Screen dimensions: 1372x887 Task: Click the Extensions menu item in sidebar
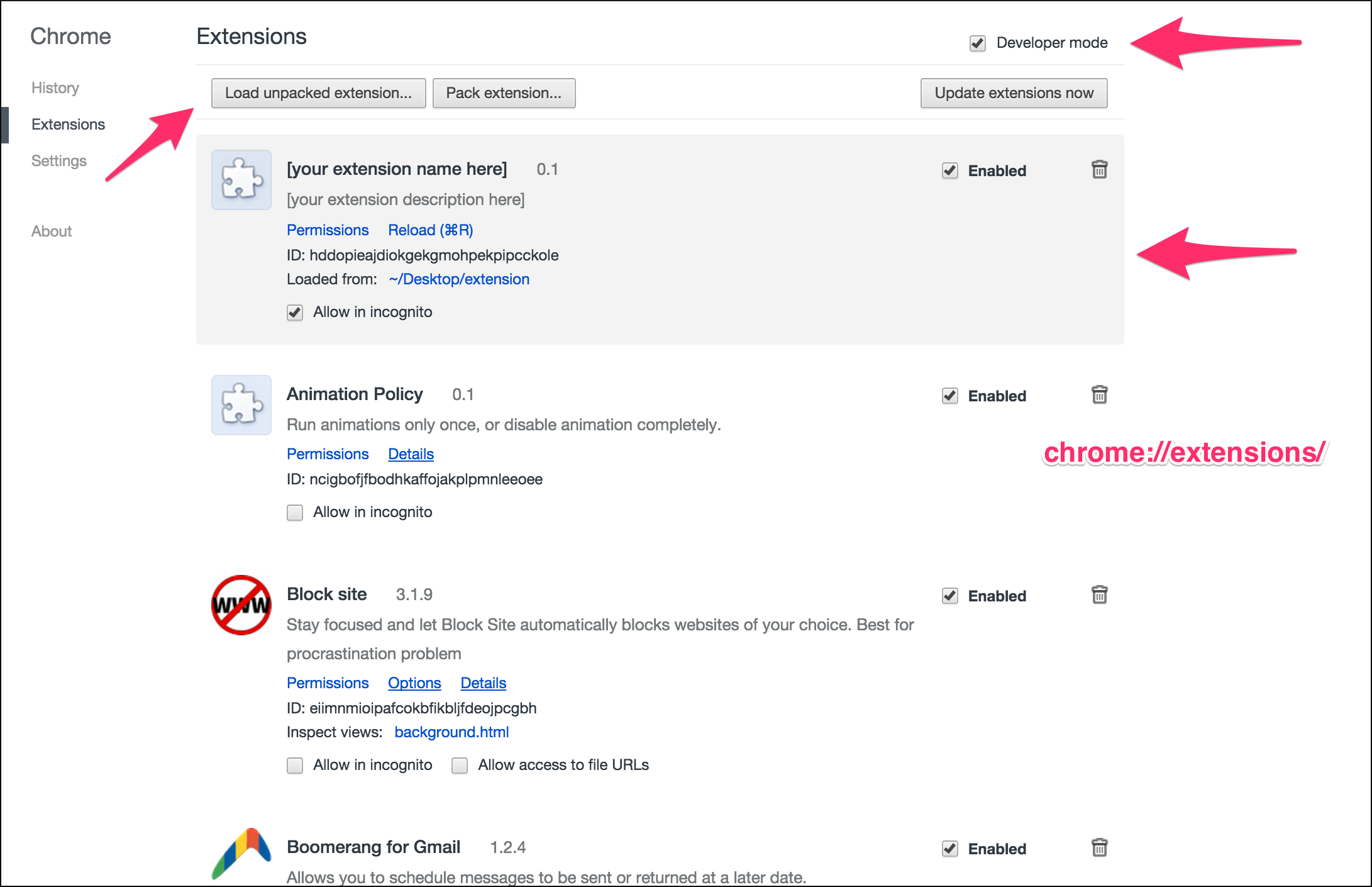(x=68, y=124)
